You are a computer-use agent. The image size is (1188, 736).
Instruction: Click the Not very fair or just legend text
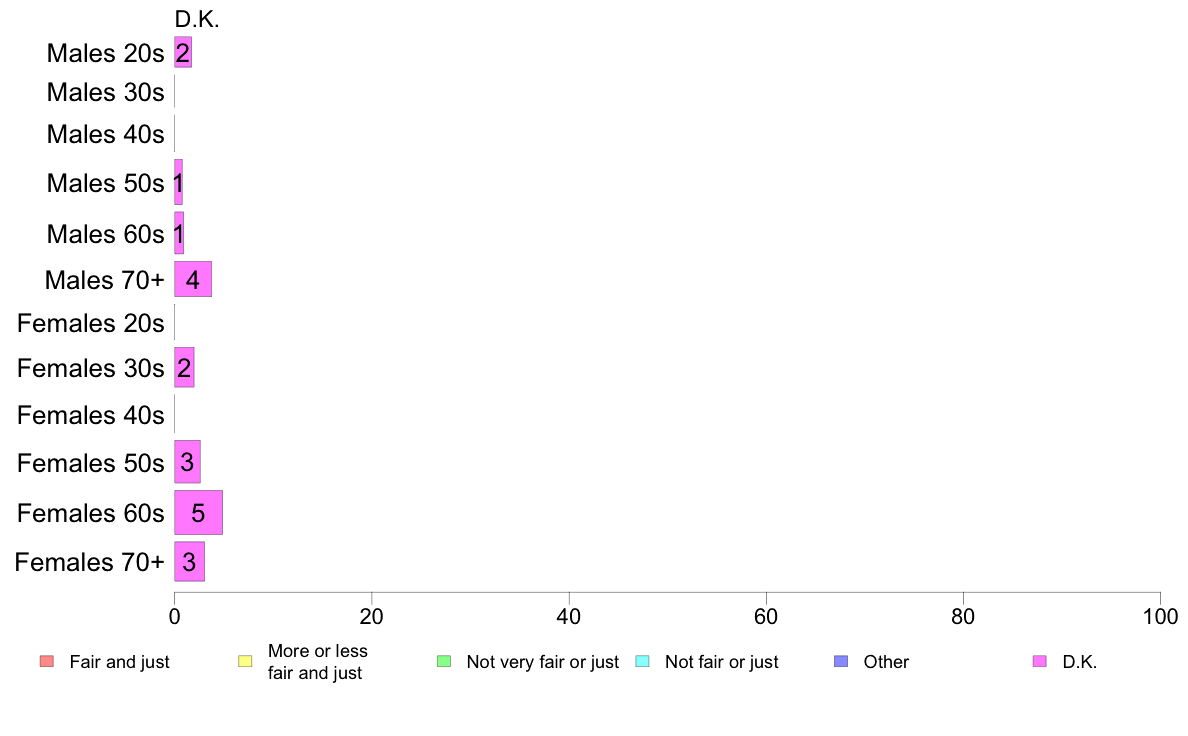pyautogui.click(x=542, y=662)
